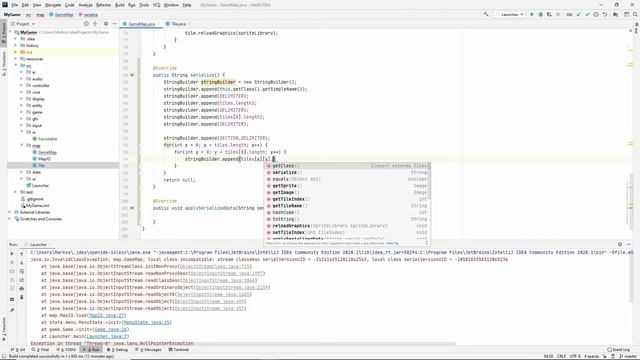Show VCS history clock icon
Viewport: 640px width, 360px height.
(x=596, y=14)
